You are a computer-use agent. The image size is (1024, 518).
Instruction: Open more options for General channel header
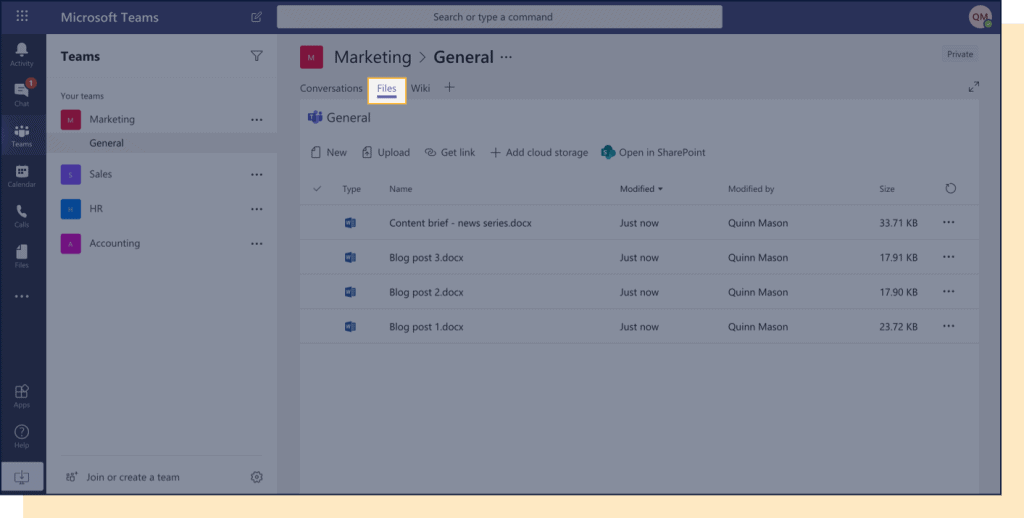506,57
